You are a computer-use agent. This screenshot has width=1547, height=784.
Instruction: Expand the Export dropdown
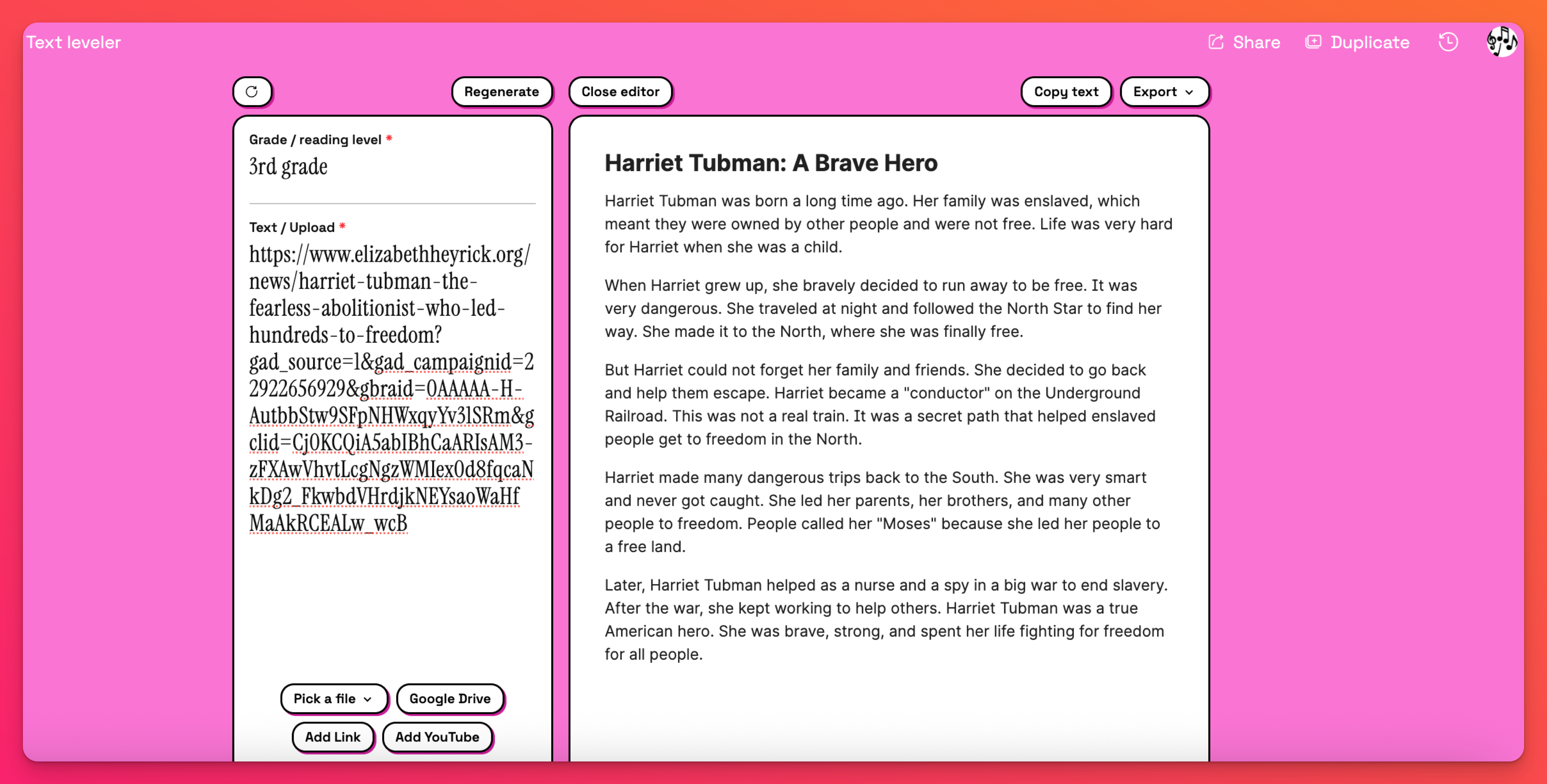(1154, 92)
